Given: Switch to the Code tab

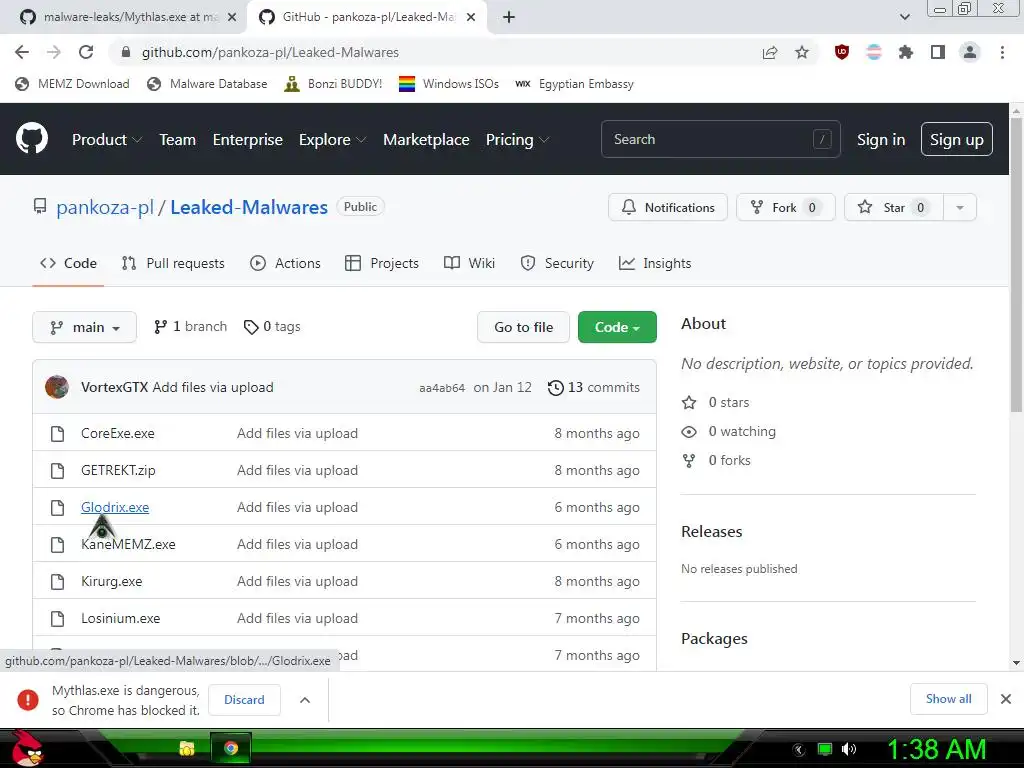Looking at the screenshot, I should click(x=69, y=263).
